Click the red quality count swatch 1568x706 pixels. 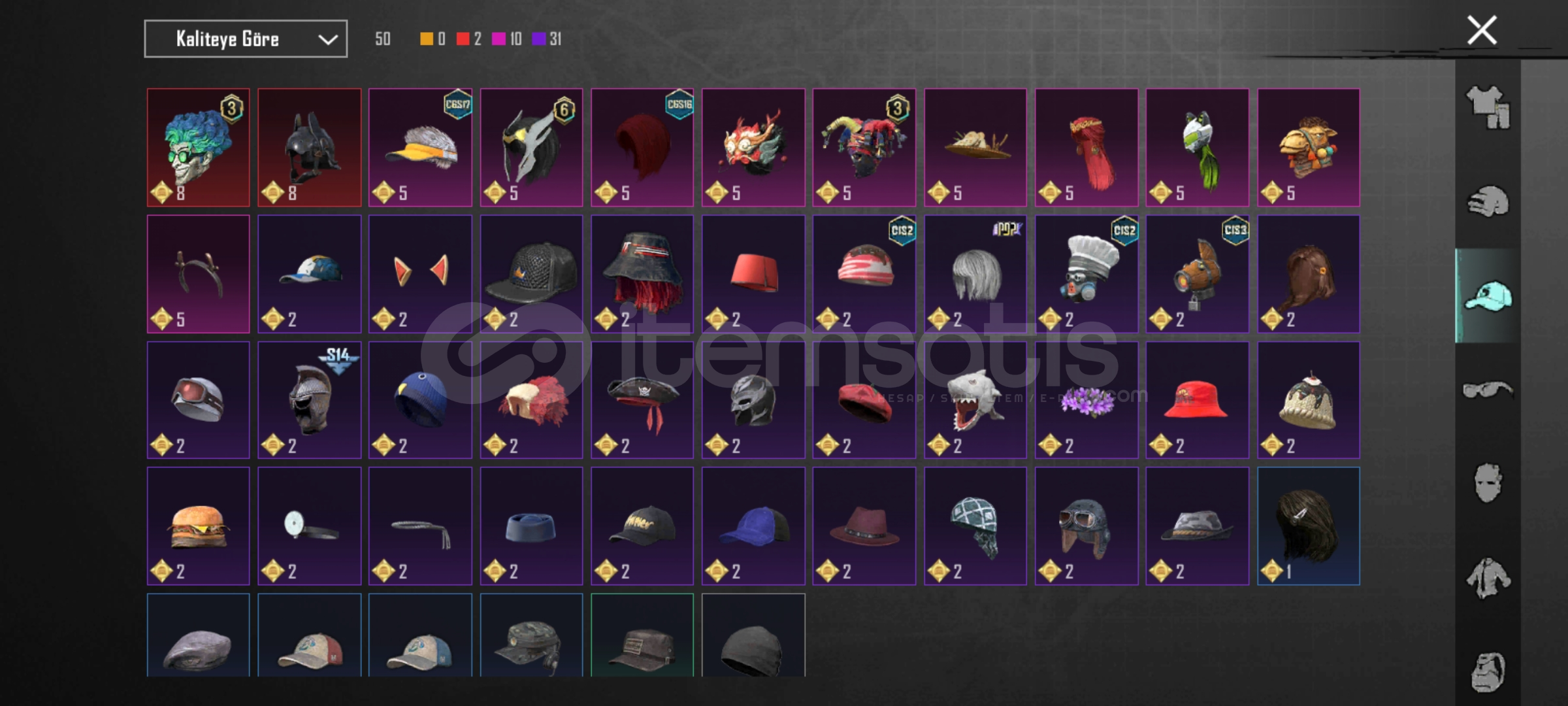tap(463, 39)
